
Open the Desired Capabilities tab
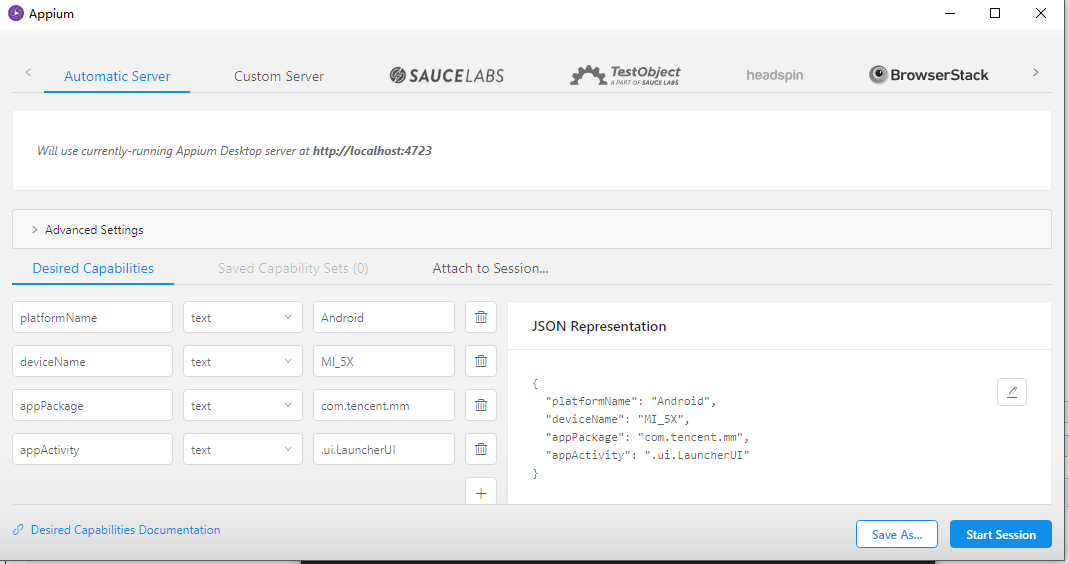93,269
